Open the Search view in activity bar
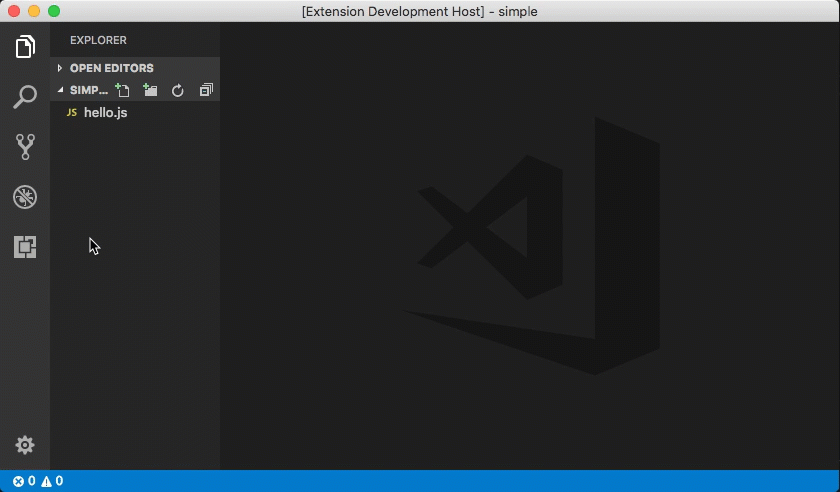Screen dimensions: 840x492 click(x=25, y=97)
